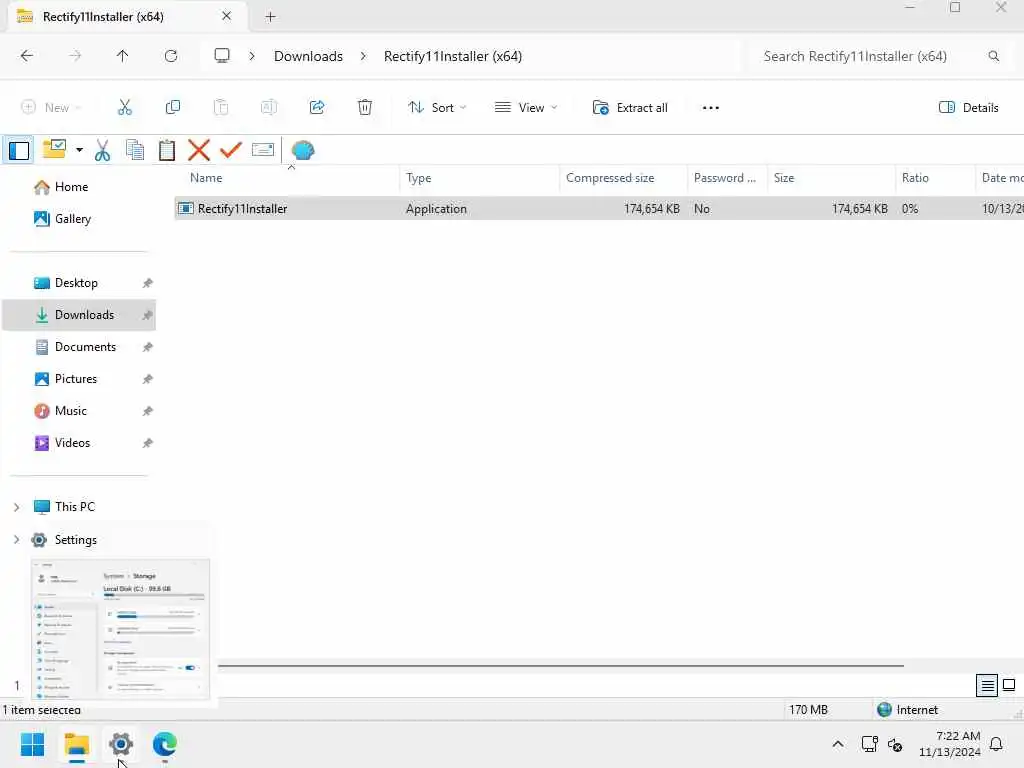Click the Settings storage preview thumbnail
The width and height of the screenshot is (1024, 768).
click(x=121, y=629)
